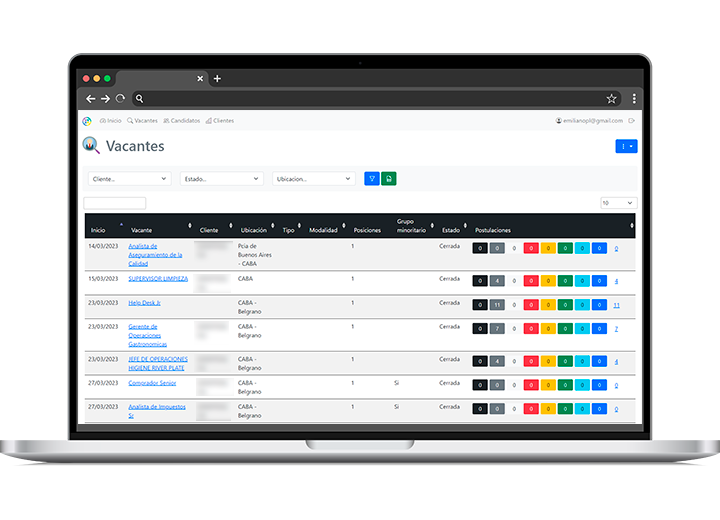Expand the Ubicacion filter dropdown
The height and width of the screenshot is (520, 720).
(314, 179)
